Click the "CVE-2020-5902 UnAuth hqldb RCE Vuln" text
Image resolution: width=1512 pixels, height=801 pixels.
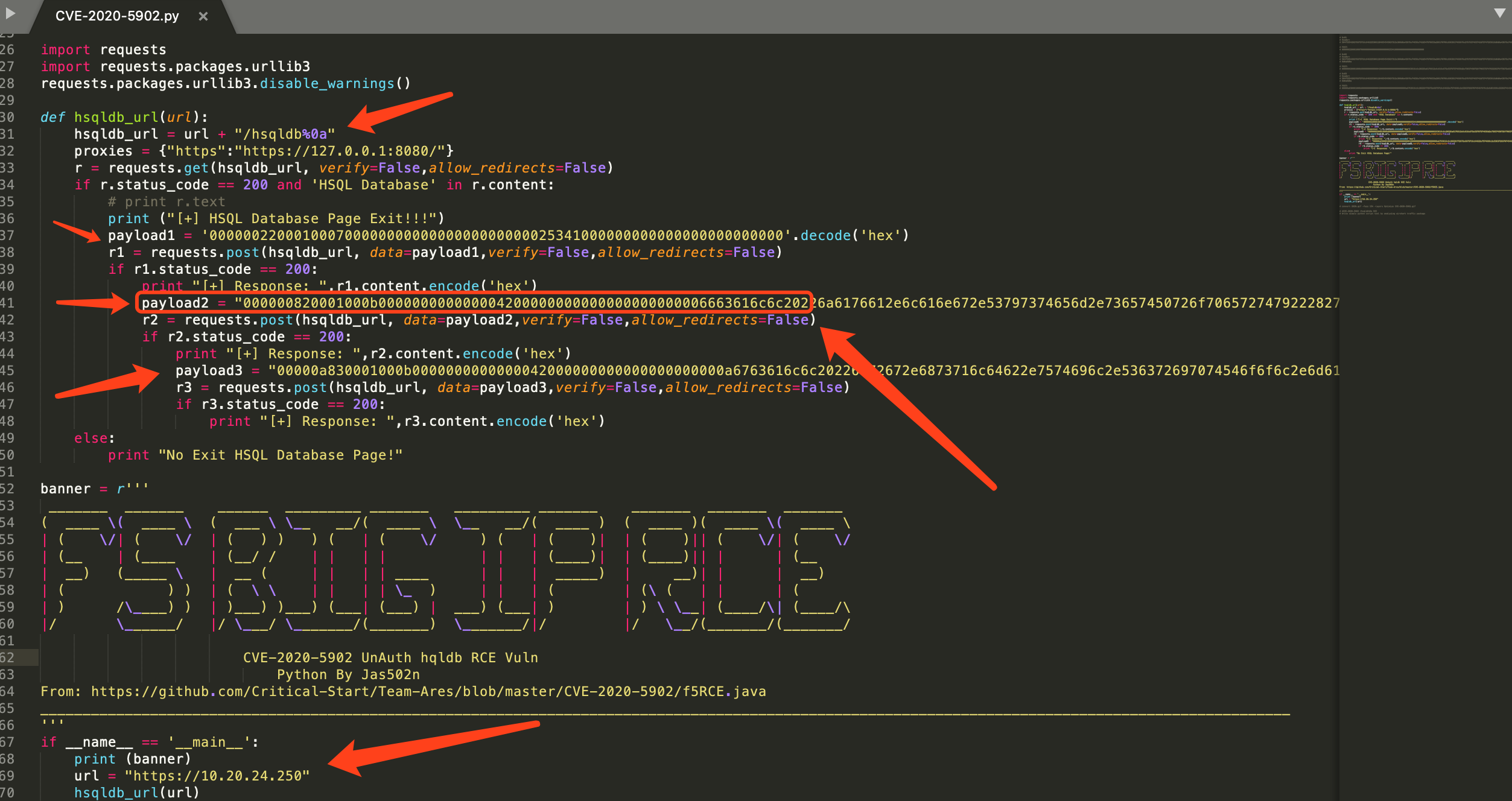point(390,657)
